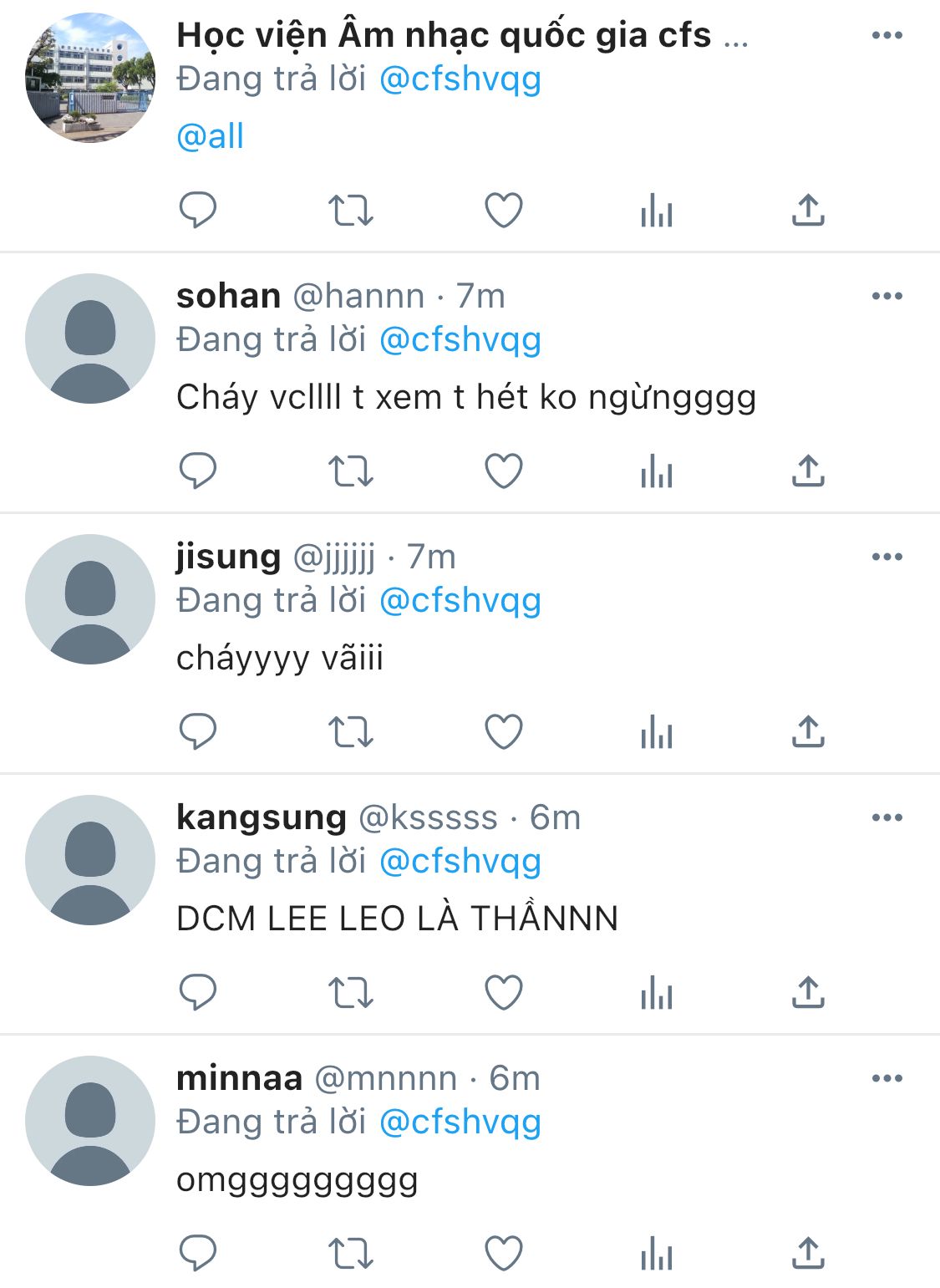Viewport: 940px width, 1288px height.
Task: View analytics on minnaa's tweet
Action: (656, 1254)
